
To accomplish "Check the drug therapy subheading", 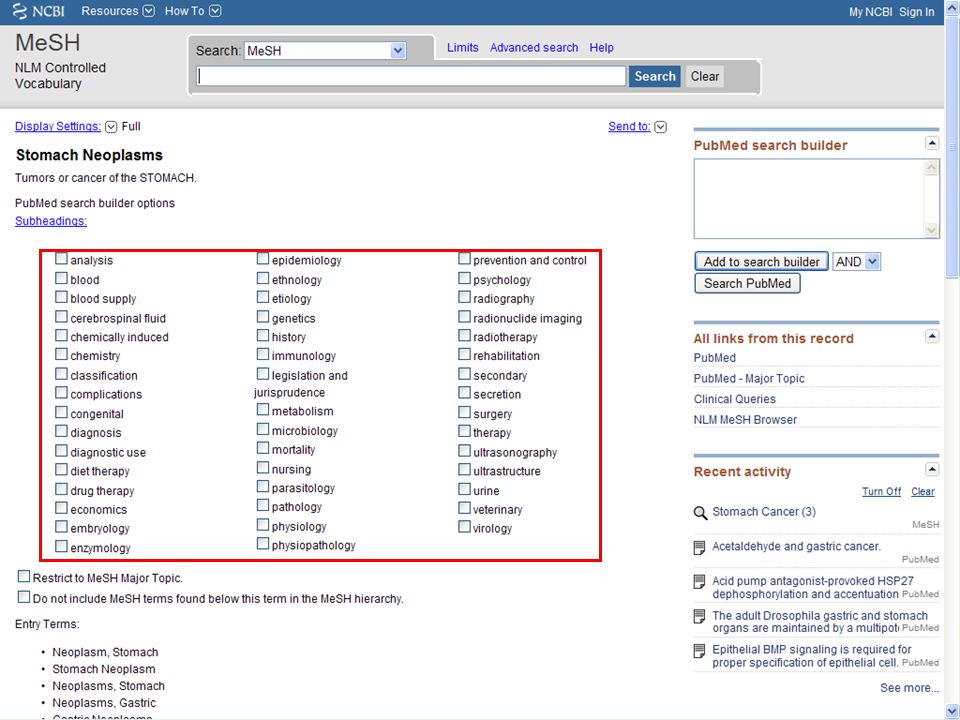I will point(61,489).
